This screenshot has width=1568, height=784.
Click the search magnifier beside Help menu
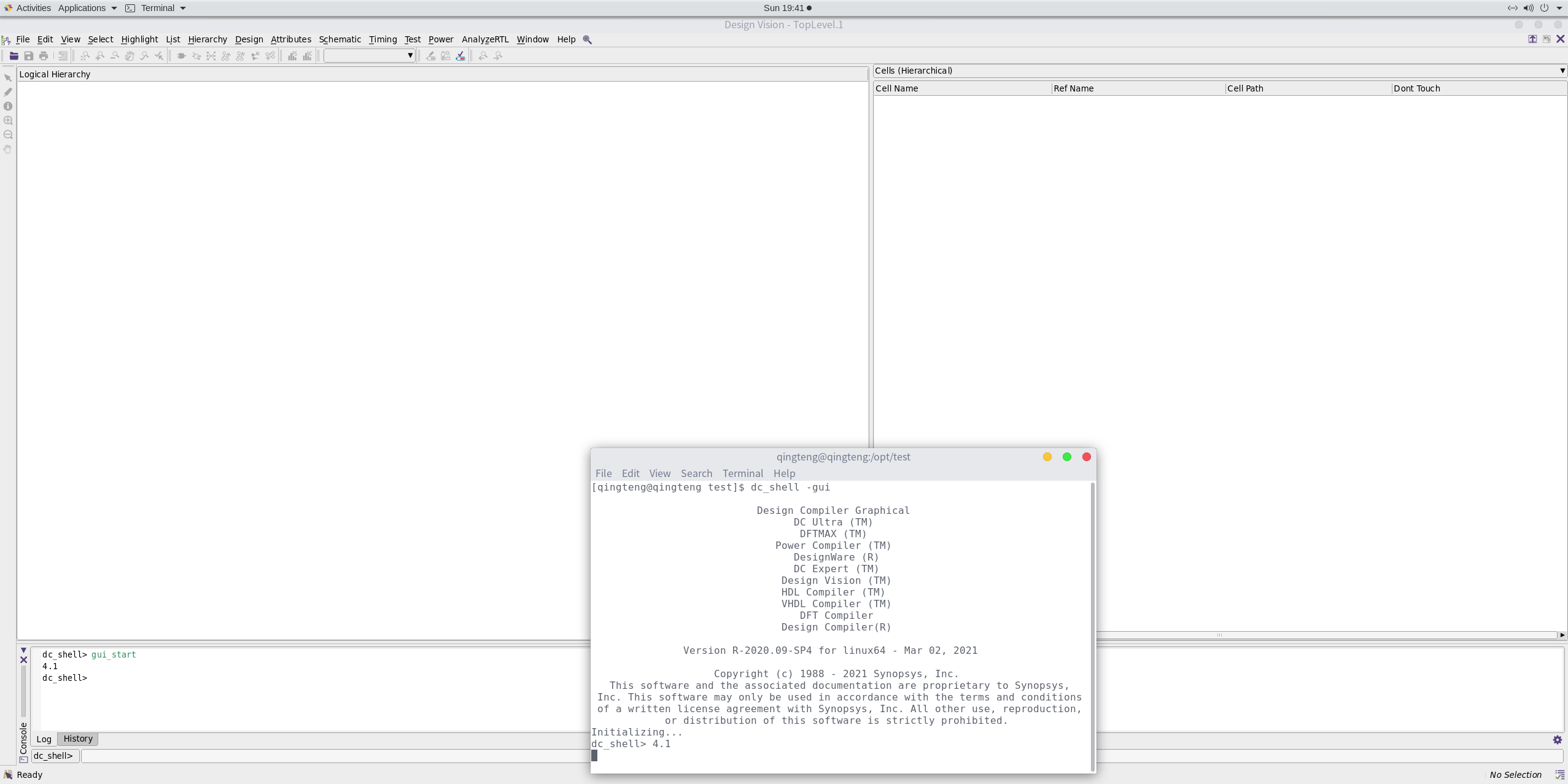587,39
